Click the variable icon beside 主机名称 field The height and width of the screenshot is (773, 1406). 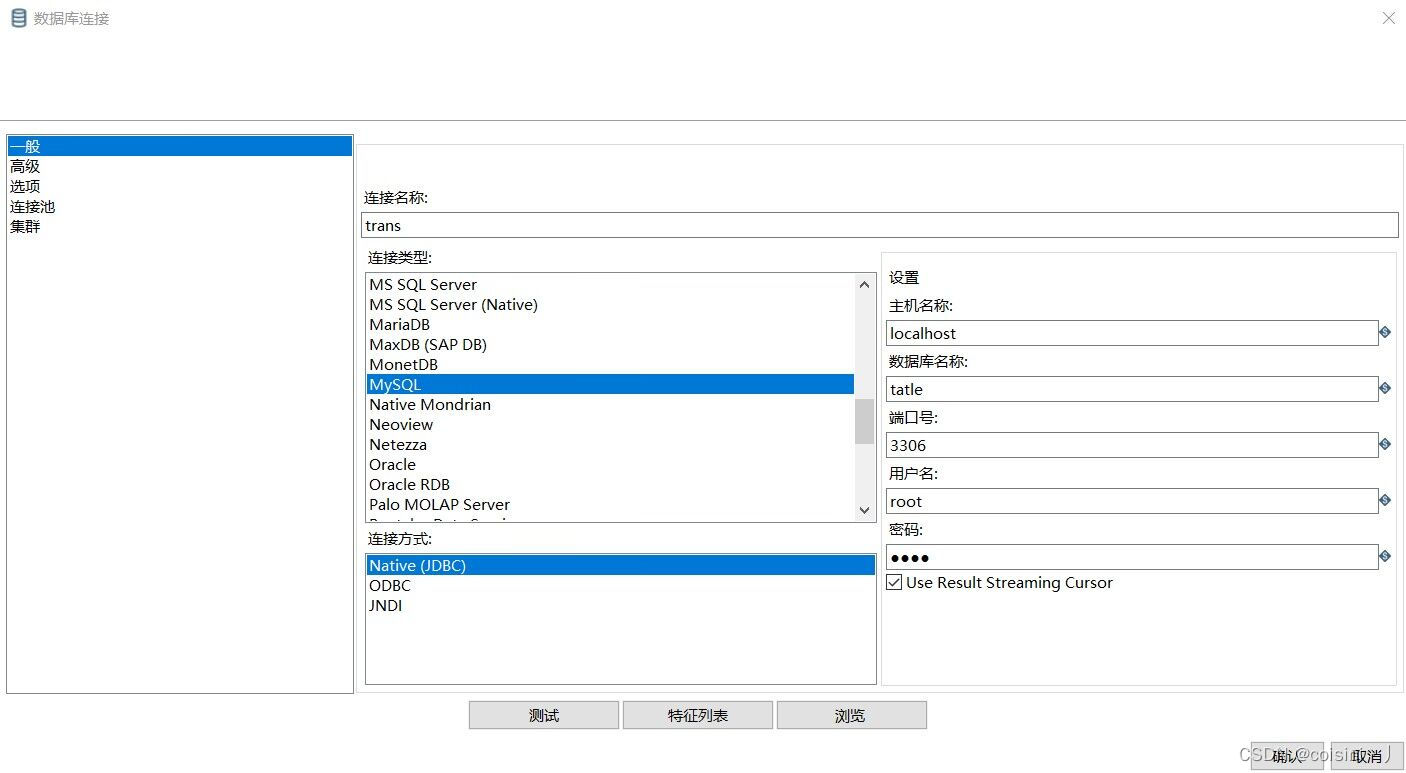click(1385, 331)
